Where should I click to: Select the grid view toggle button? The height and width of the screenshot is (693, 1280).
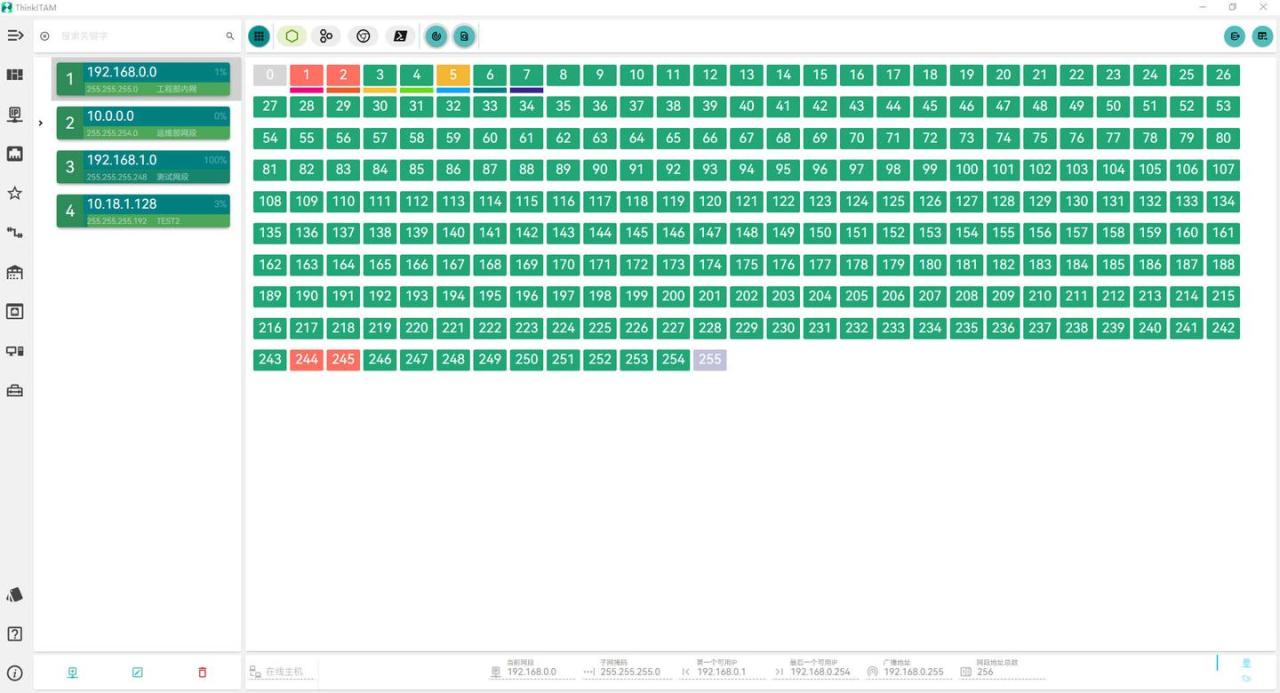click(259, 36)
